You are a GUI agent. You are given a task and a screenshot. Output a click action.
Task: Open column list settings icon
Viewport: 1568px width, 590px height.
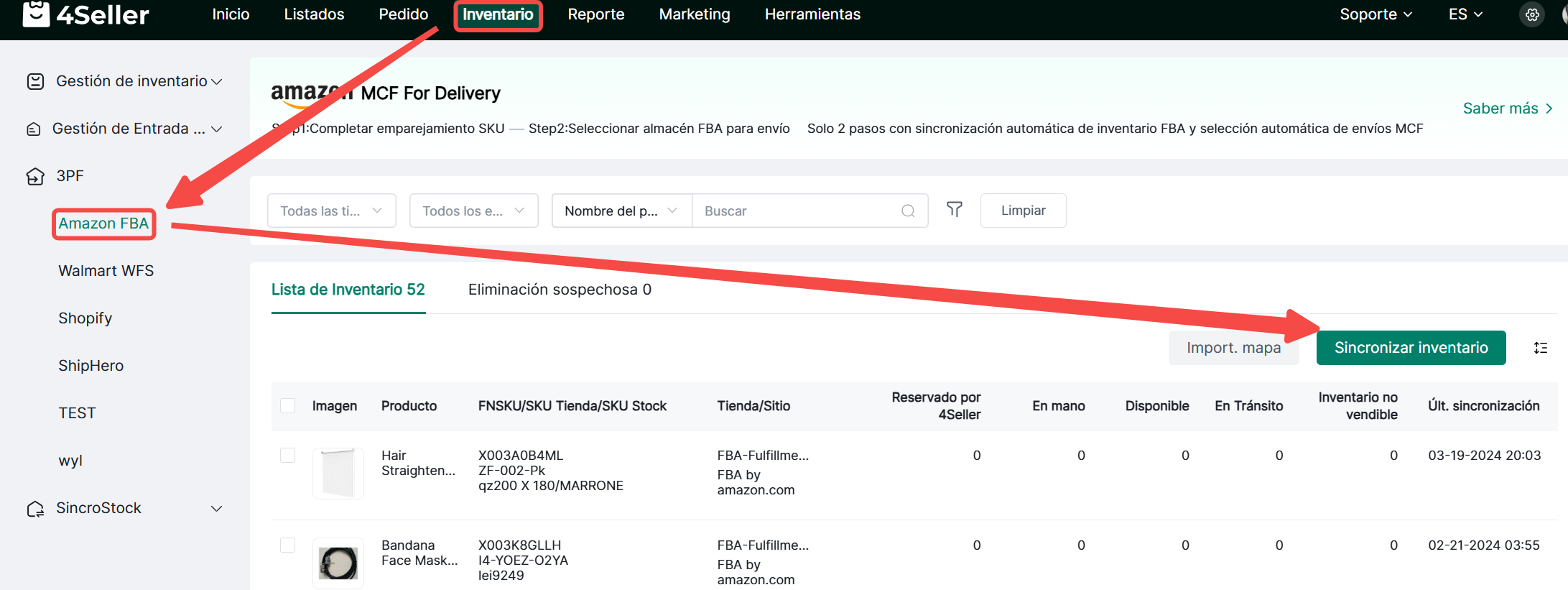coord(1540,348)
